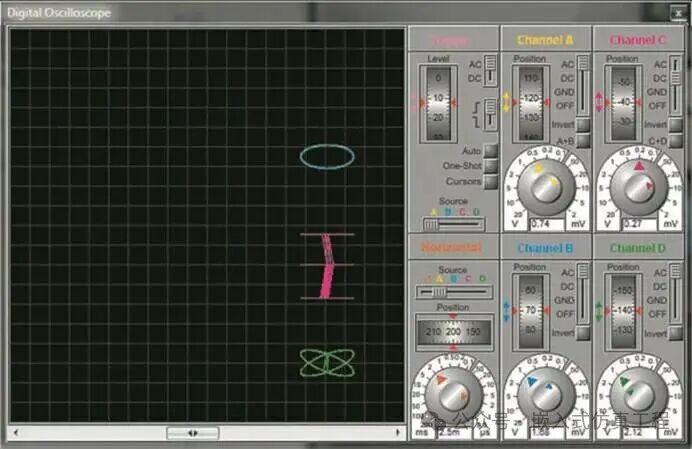This screenshot has width=692, height=449.
Task: Click Channel B value field showing 1.68
Action: tap(547, 432)
